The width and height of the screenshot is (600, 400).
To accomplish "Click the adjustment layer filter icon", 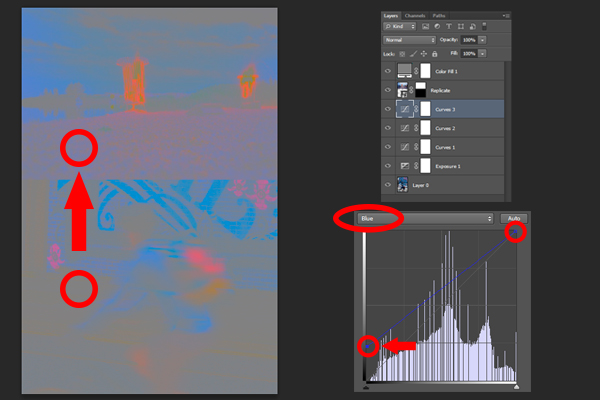I will point(437,26).
